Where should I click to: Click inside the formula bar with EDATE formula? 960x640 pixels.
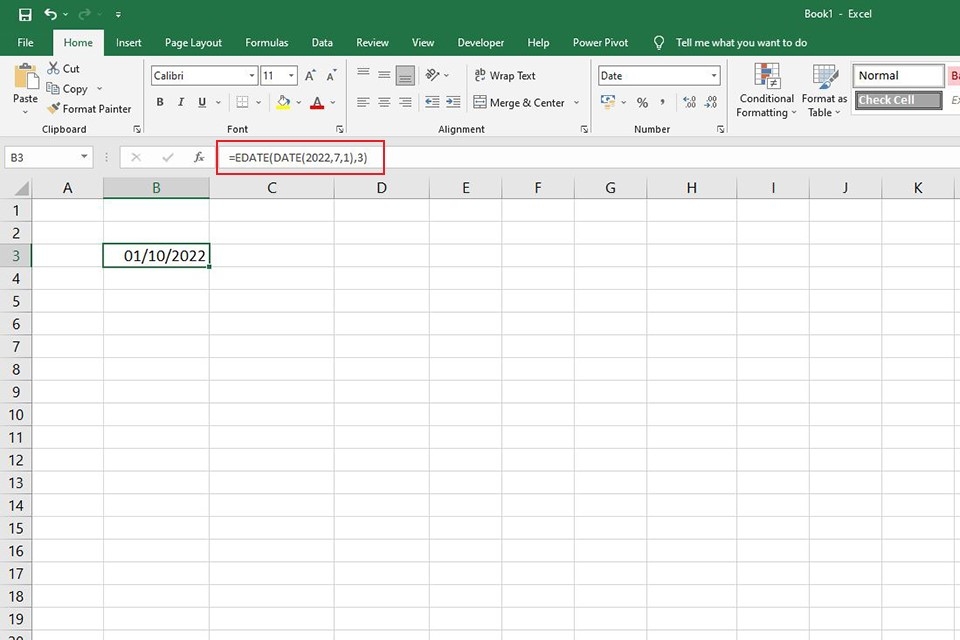pyautogui.click(x=500, y=158)
